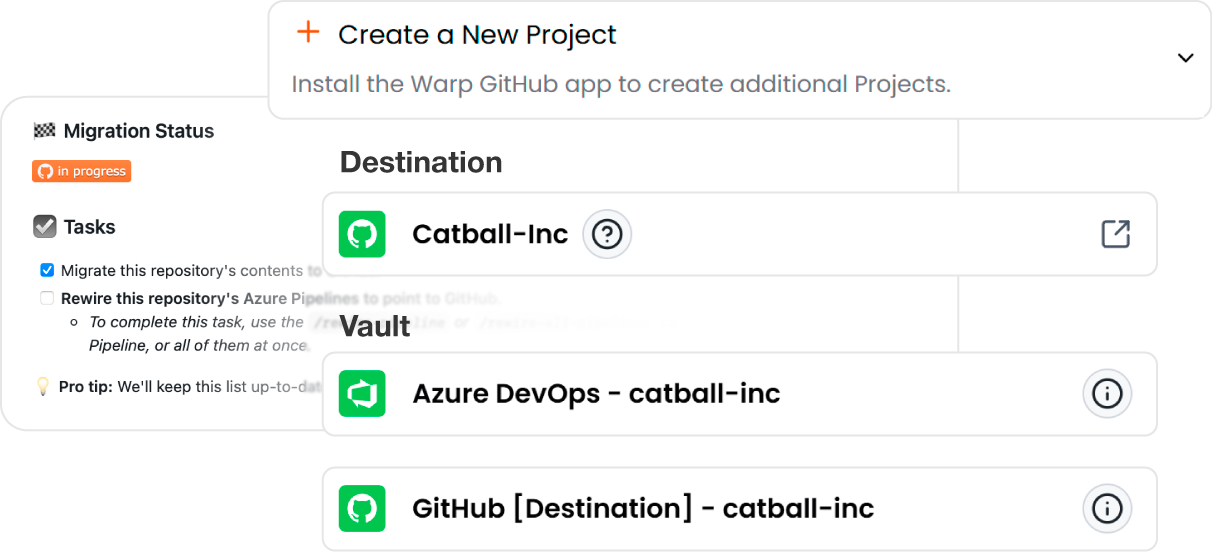Click the orange plus icon for new project

(308, 33)
